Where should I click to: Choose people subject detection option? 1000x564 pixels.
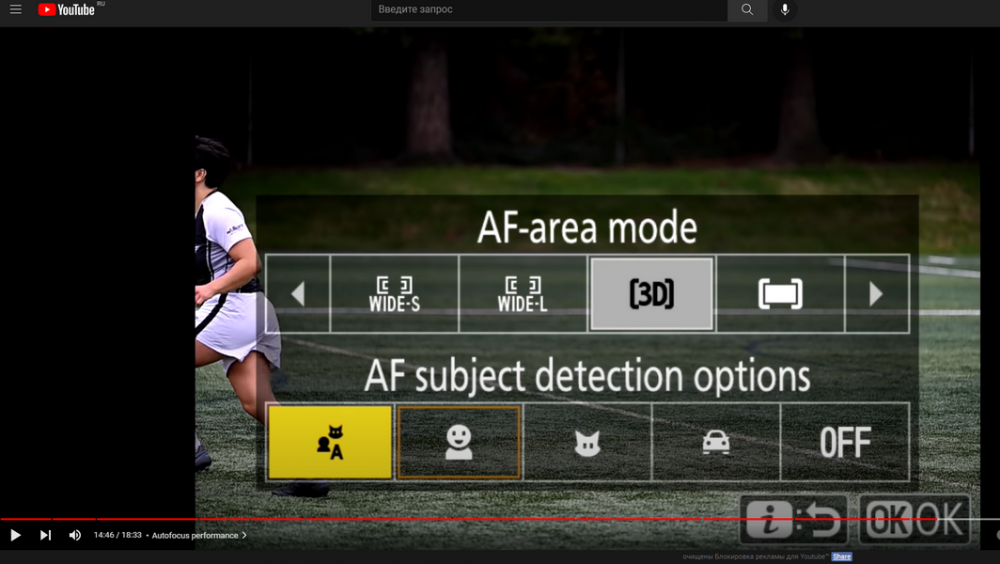click(x=459, y=442)
